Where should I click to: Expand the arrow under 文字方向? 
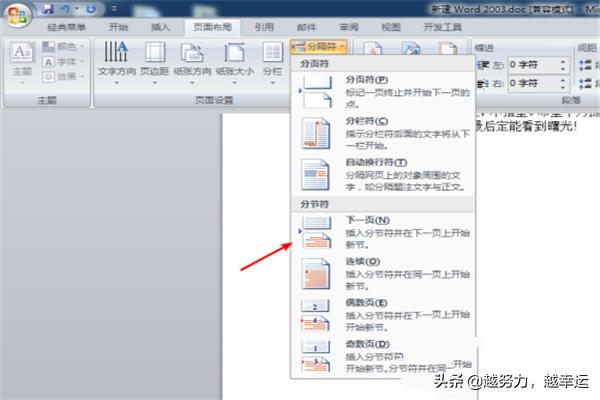tap(116, 83)
